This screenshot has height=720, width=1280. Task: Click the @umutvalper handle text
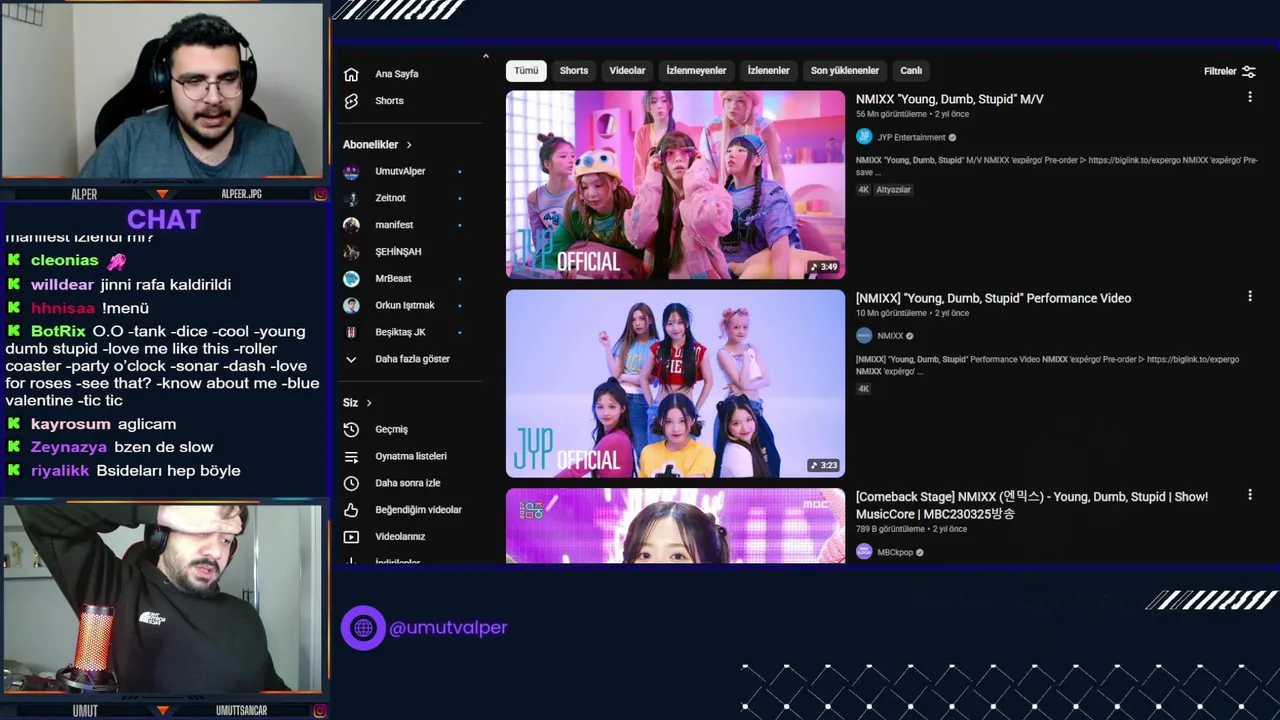coord(448,628)
